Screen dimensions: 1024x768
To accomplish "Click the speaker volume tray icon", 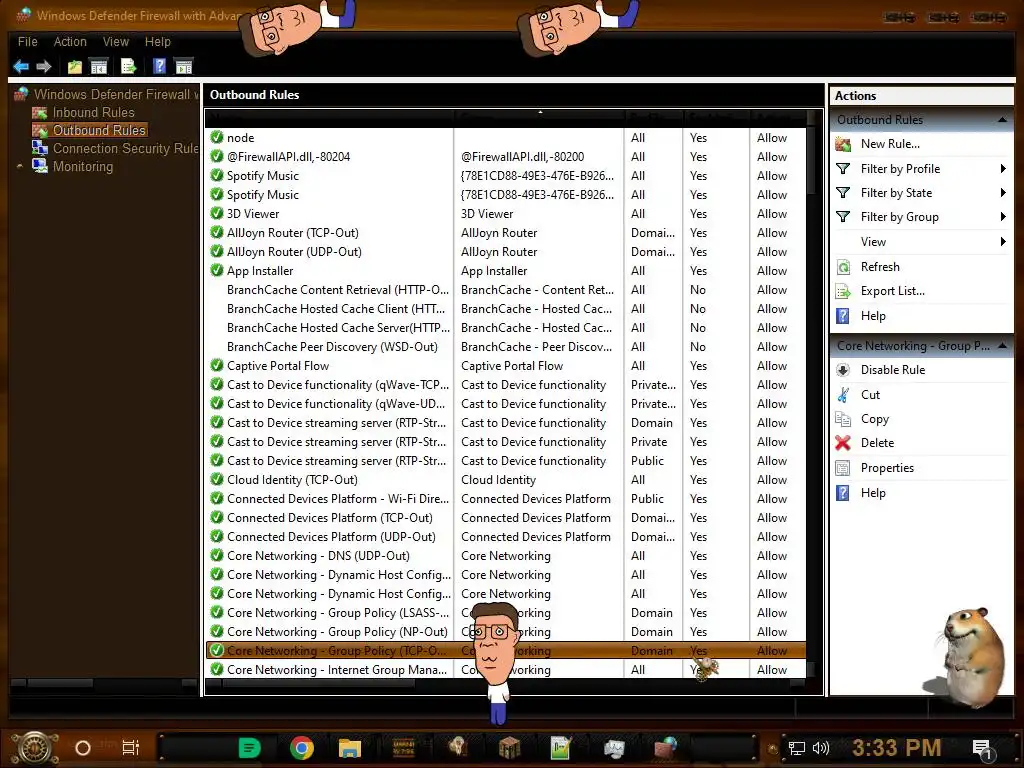I will tap(821, 748).
